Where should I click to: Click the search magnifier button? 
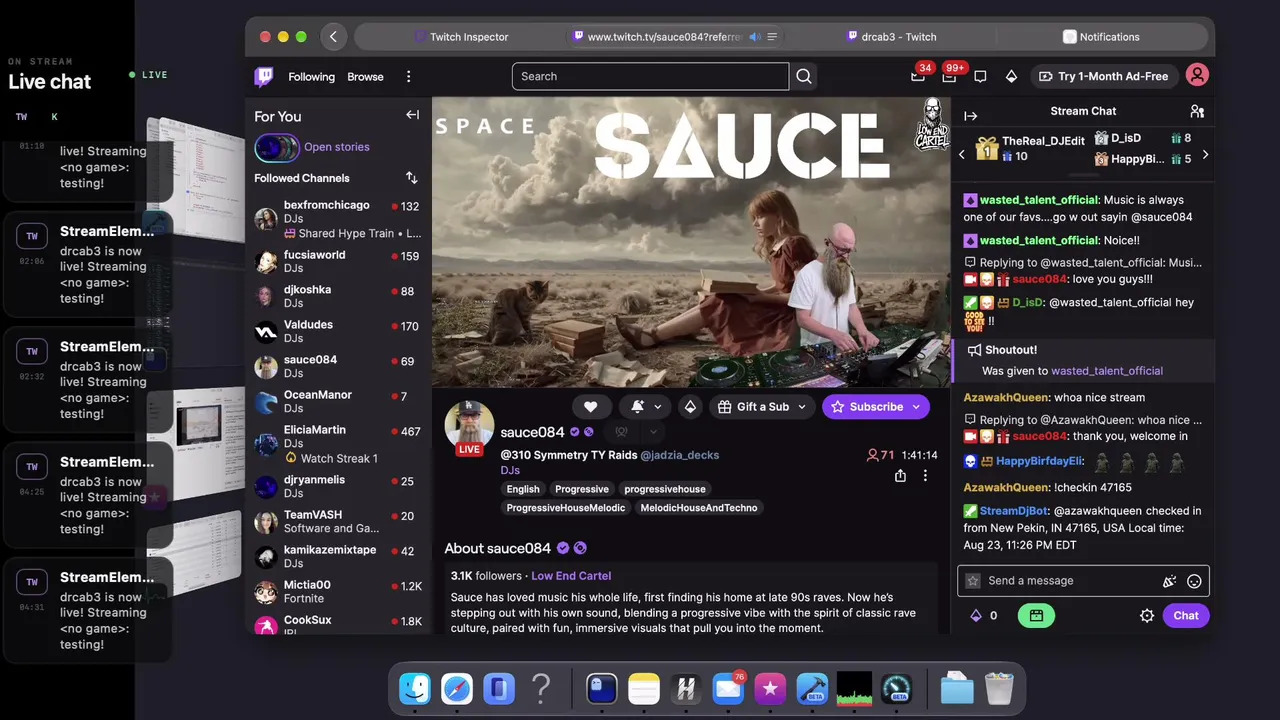click(804, 76)
